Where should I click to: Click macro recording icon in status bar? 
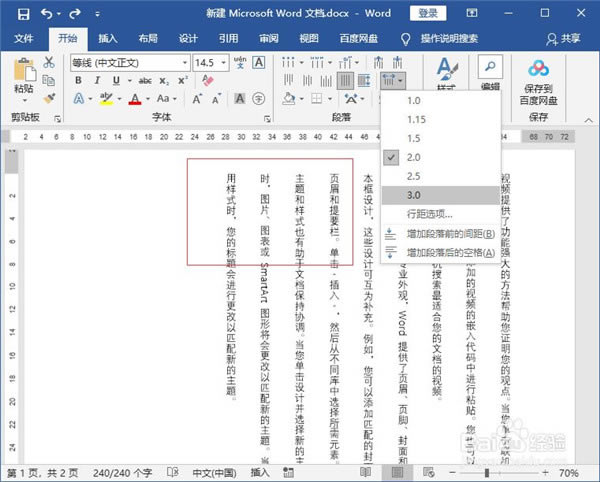(288, 472)
